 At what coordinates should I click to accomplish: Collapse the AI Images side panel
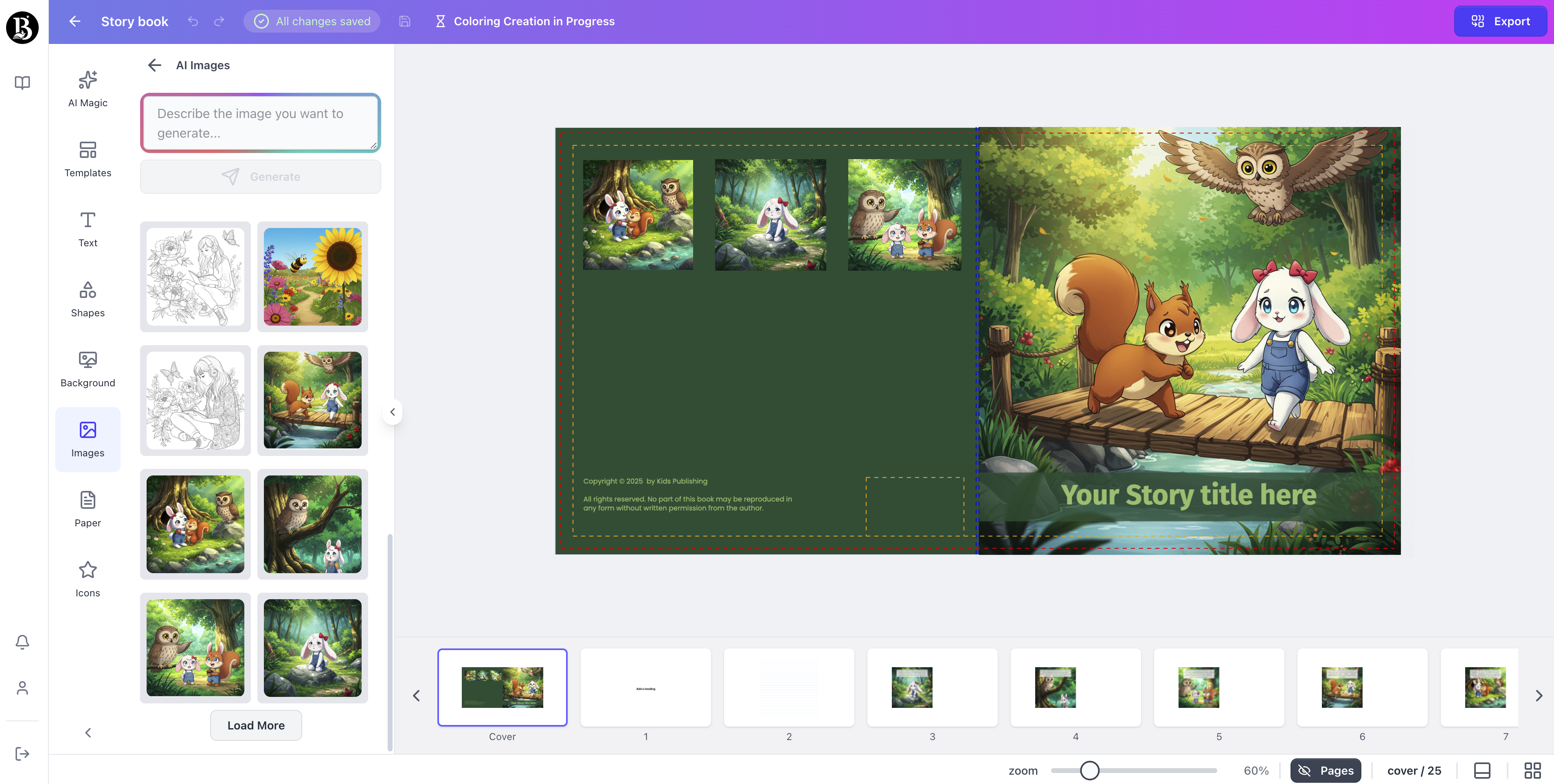point(393,412)
